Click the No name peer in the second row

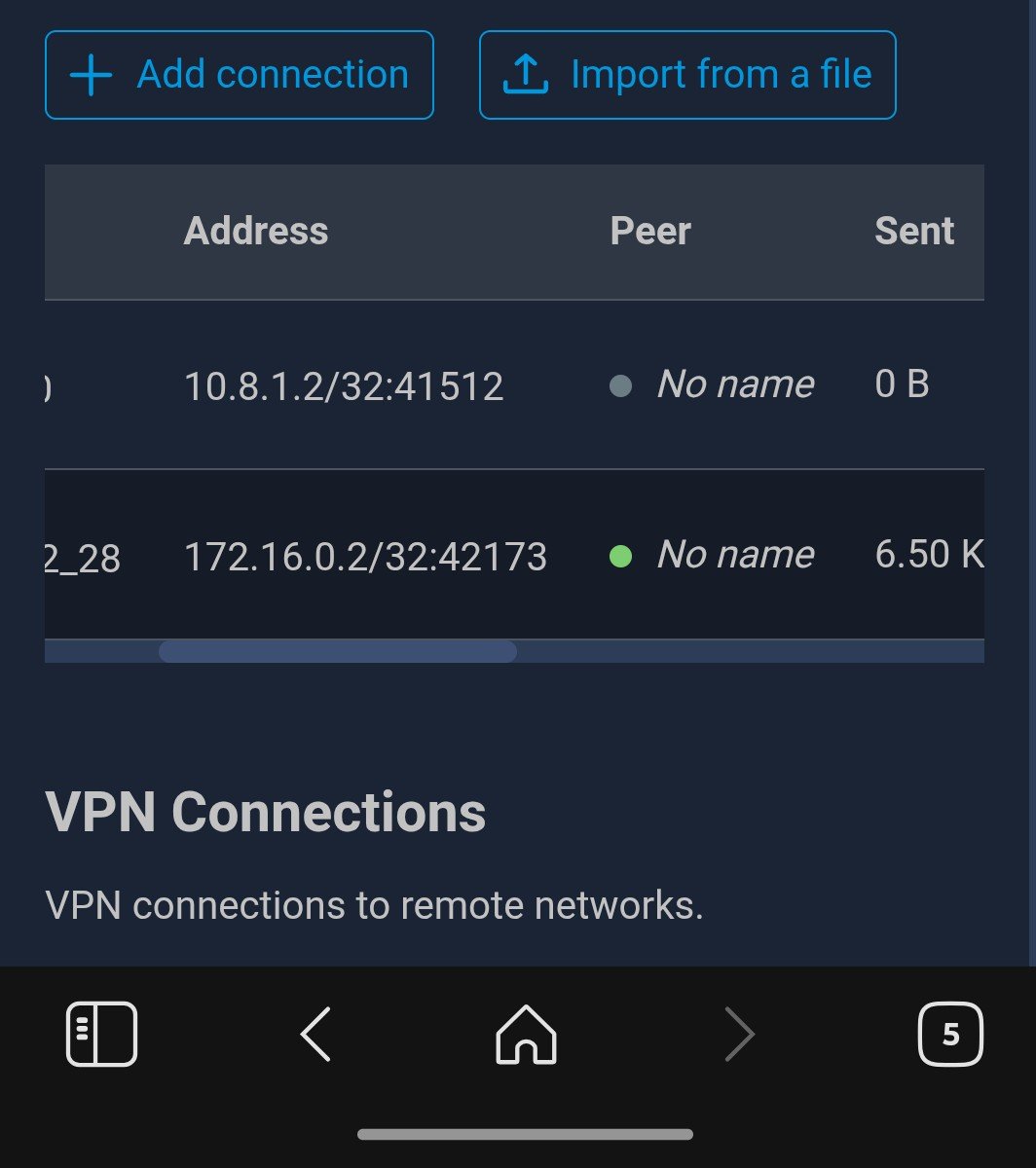coord(735,555)
